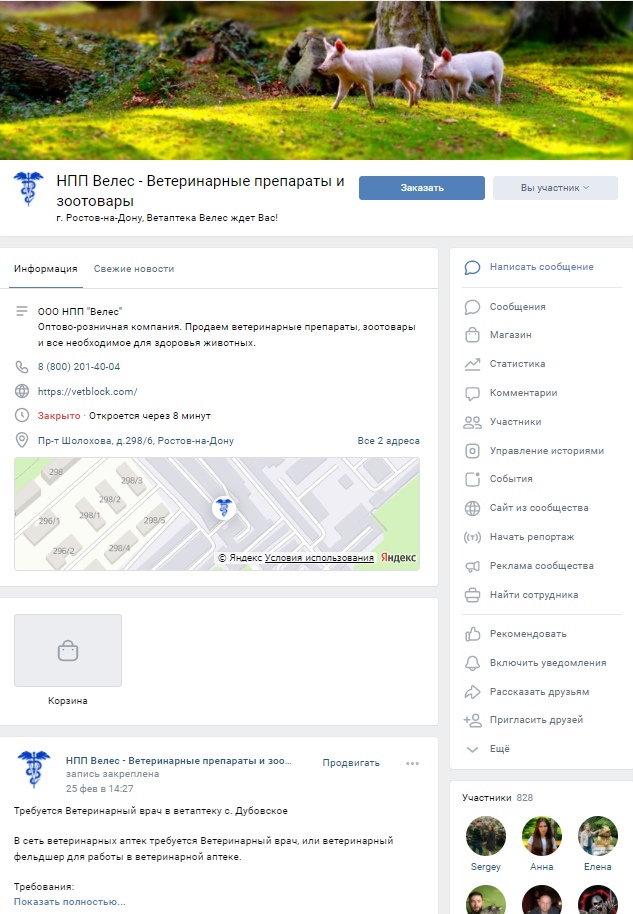Click the Участники 828 heading
The height and width of the screenshot is (914, 633).
click(x=497, y=797)
